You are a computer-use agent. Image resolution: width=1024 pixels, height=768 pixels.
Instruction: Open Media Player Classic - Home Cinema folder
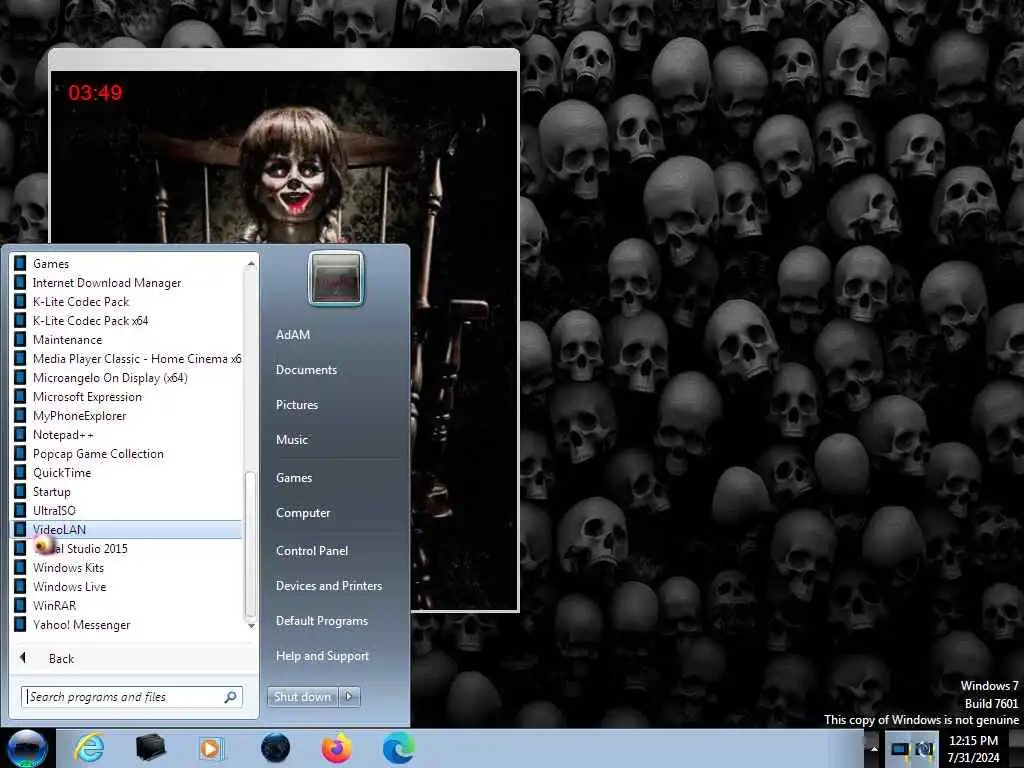coord(127,358)
